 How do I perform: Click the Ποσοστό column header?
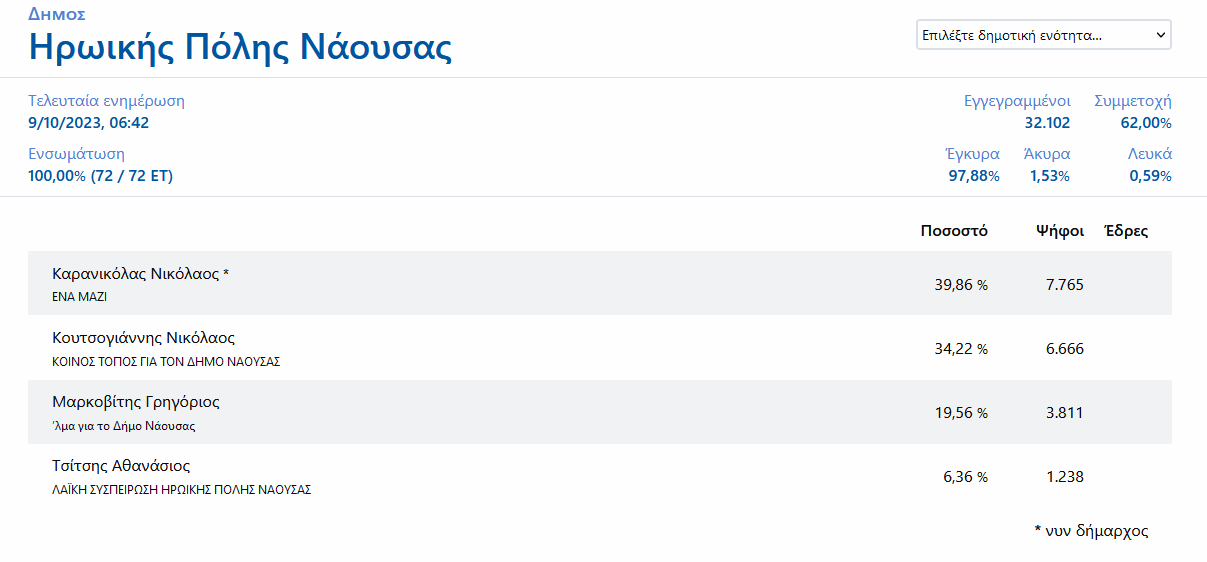click(954, 231)
